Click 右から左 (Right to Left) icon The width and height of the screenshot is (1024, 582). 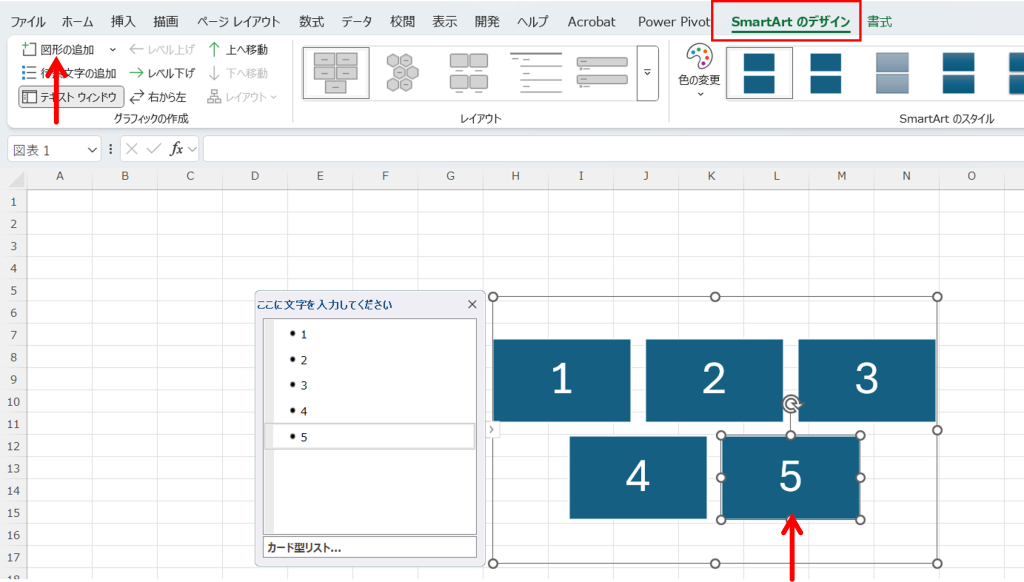pos(136,97)
